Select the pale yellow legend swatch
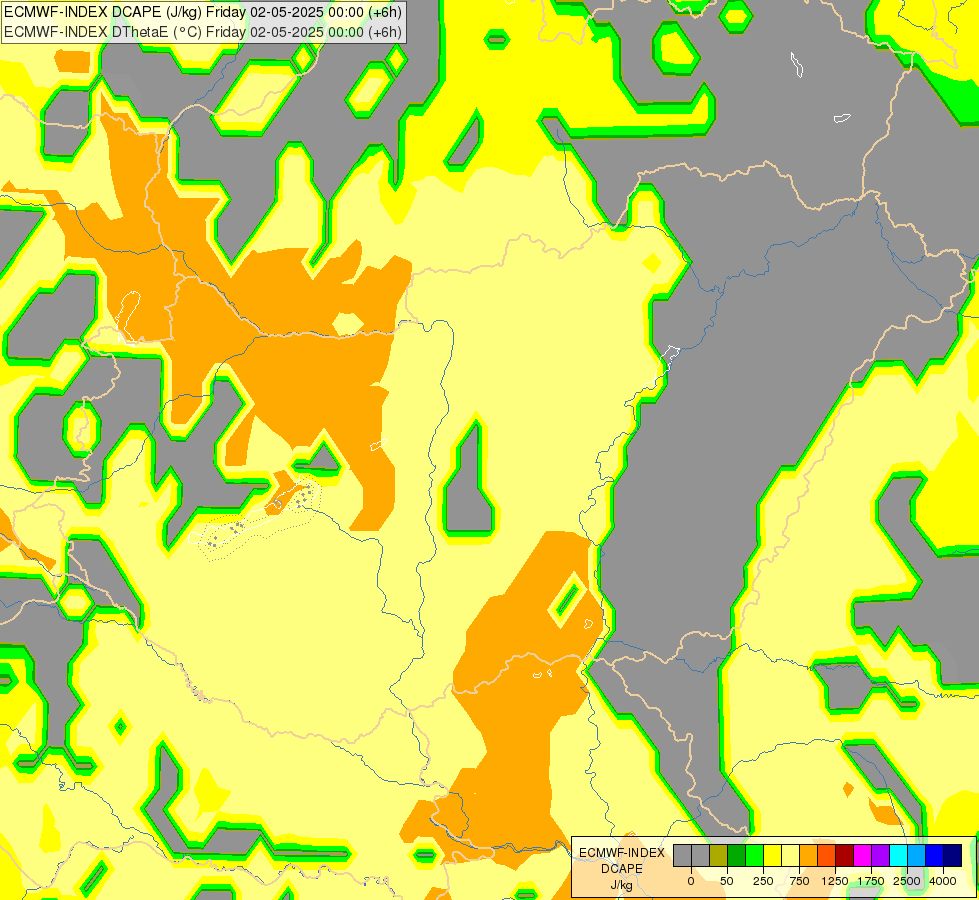 790,856
